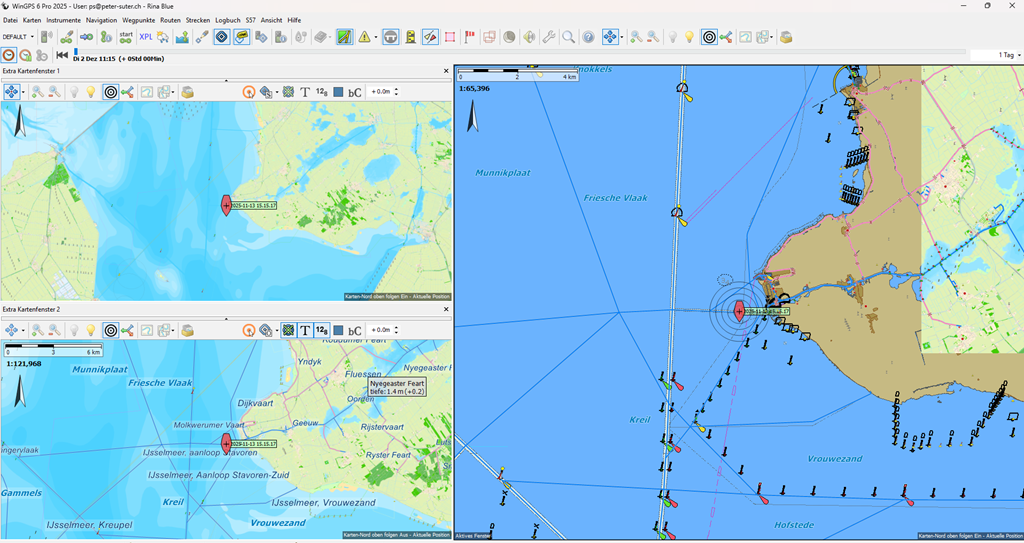Toggle the 12₈ depth numbers in Kartenfenster 2
This screenshot has width=1024, height=543.
[322, 330]
